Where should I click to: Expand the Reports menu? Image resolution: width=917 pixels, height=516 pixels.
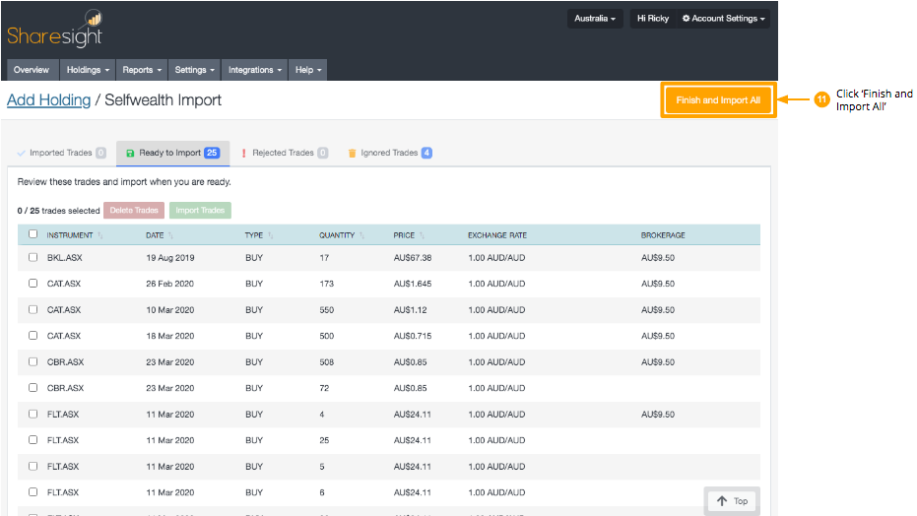[142, 70]
